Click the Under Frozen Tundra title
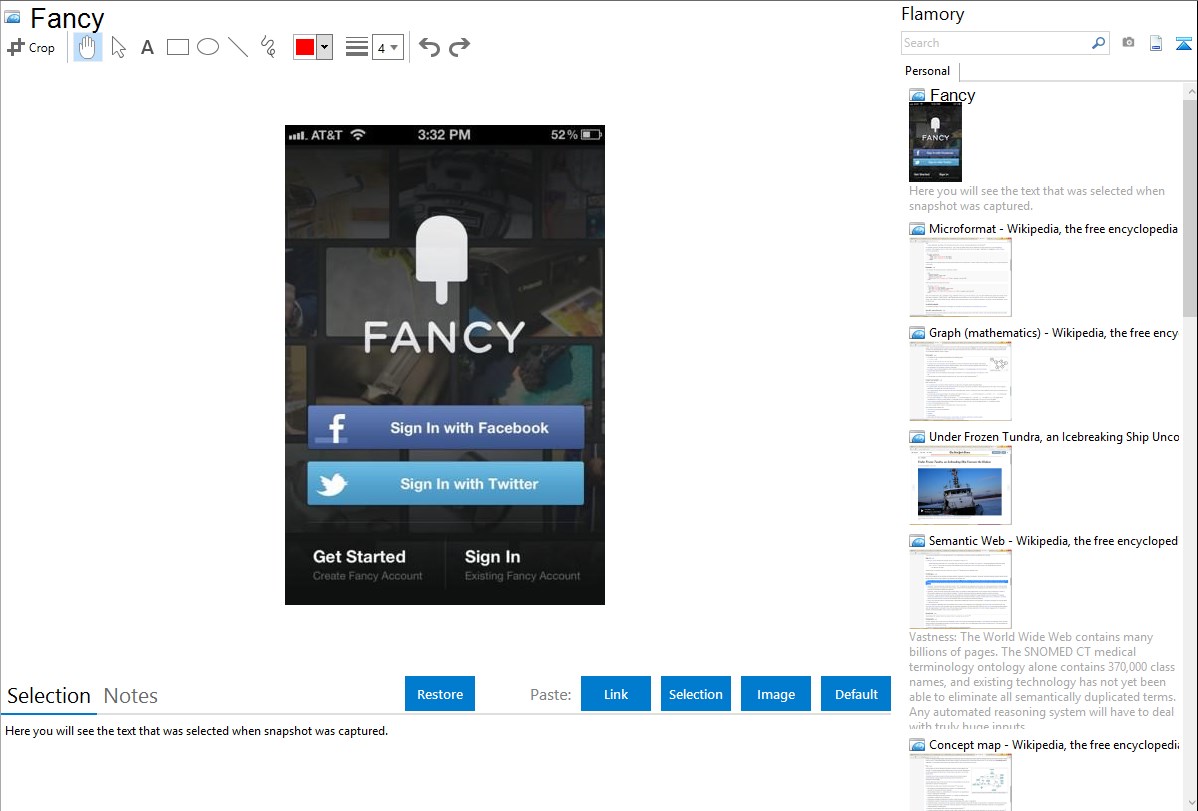This screenshot has height=811, width=1198. point(1054,436)
